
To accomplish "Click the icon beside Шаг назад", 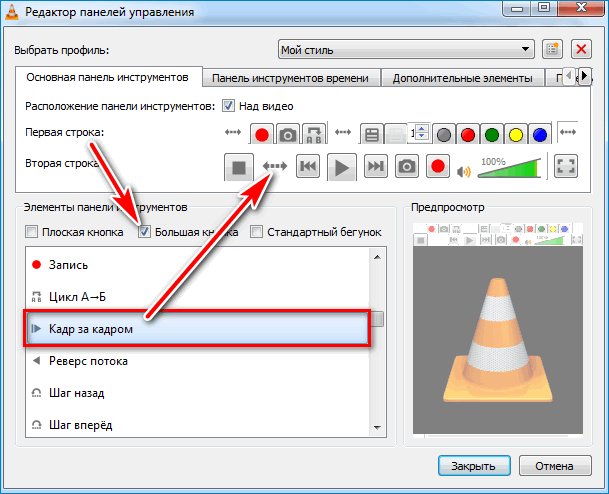I will pos(37,393).
